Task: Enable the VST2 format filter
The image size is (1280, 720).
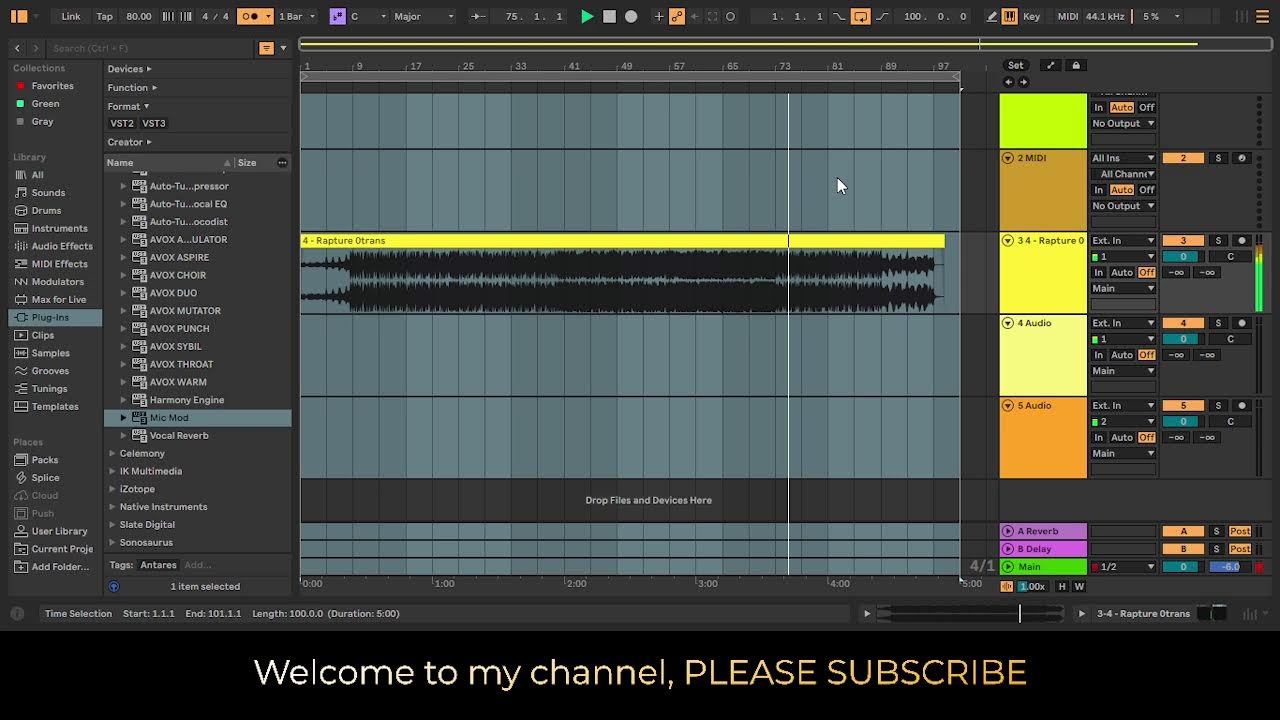Action: pyautogui.click(x=122, y=124)
